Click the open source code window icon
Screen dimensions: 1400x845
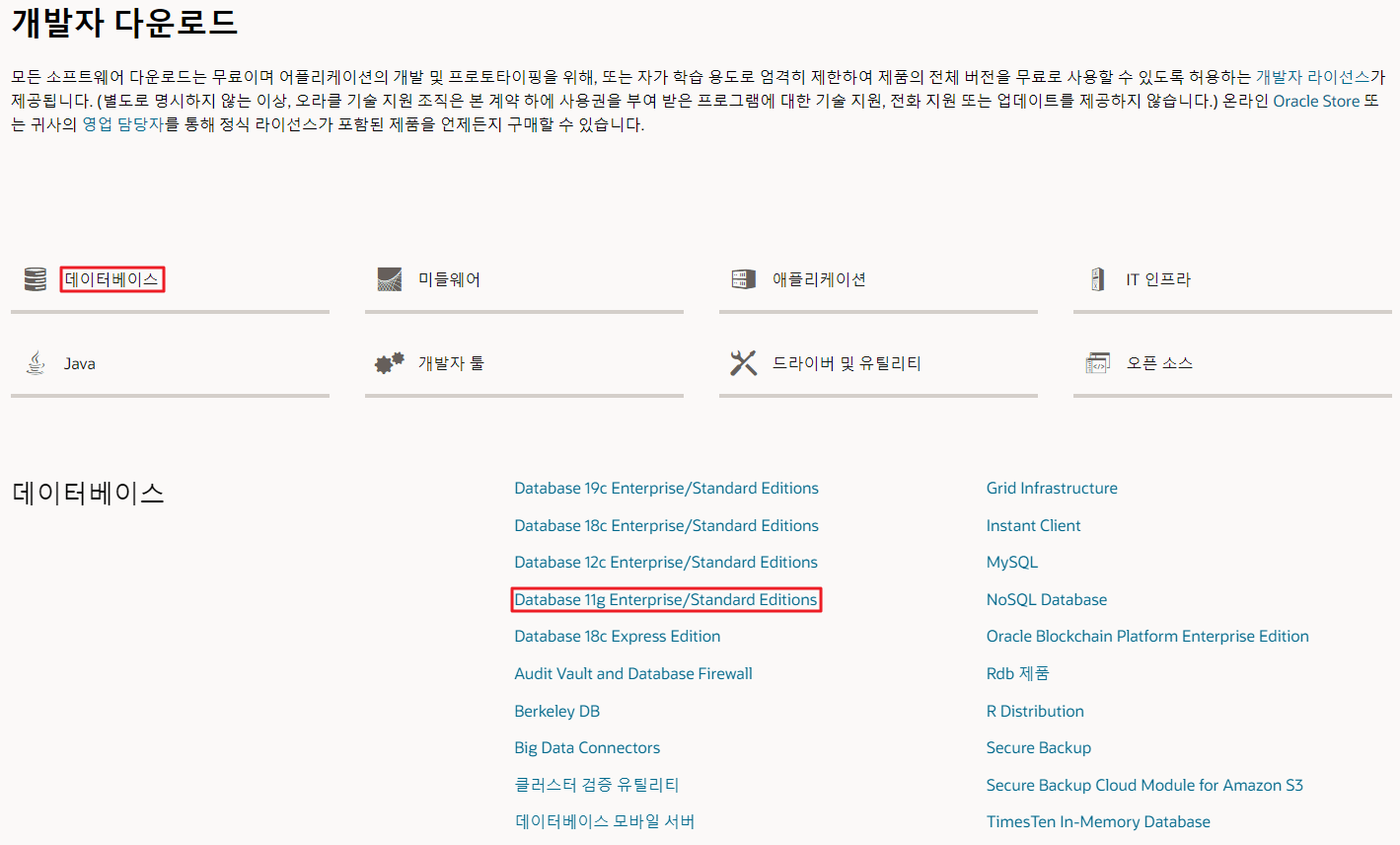pos(1098,363)
